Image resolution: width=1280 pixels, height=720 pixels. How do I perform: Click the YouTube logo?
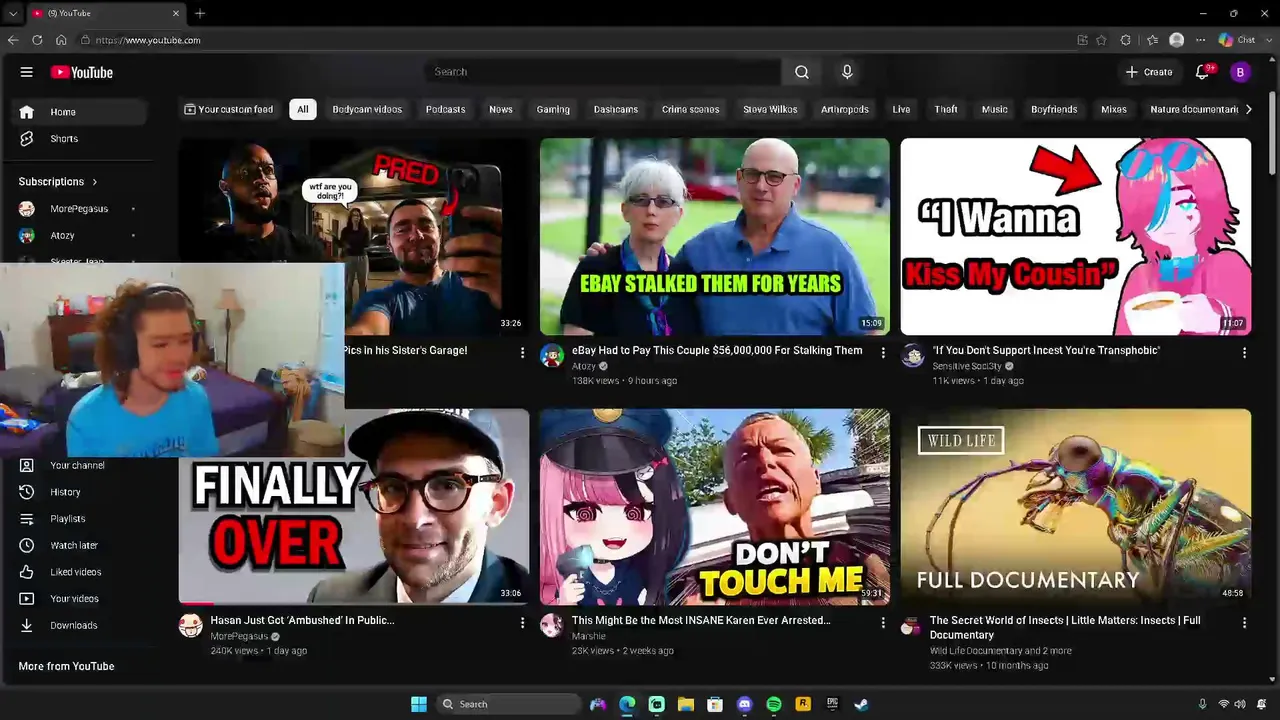click(82, 72)
